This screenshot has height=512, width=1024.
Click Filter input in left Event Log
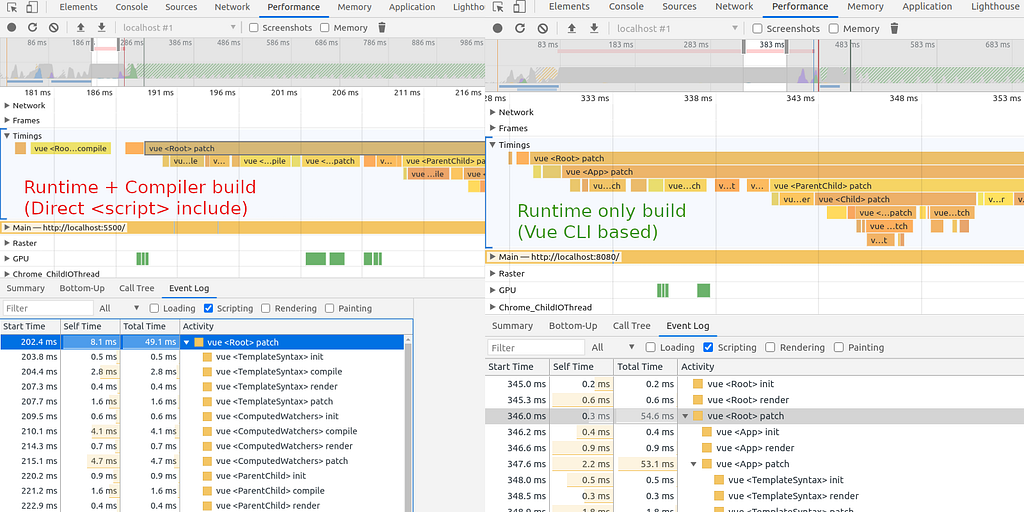[48, 308]
